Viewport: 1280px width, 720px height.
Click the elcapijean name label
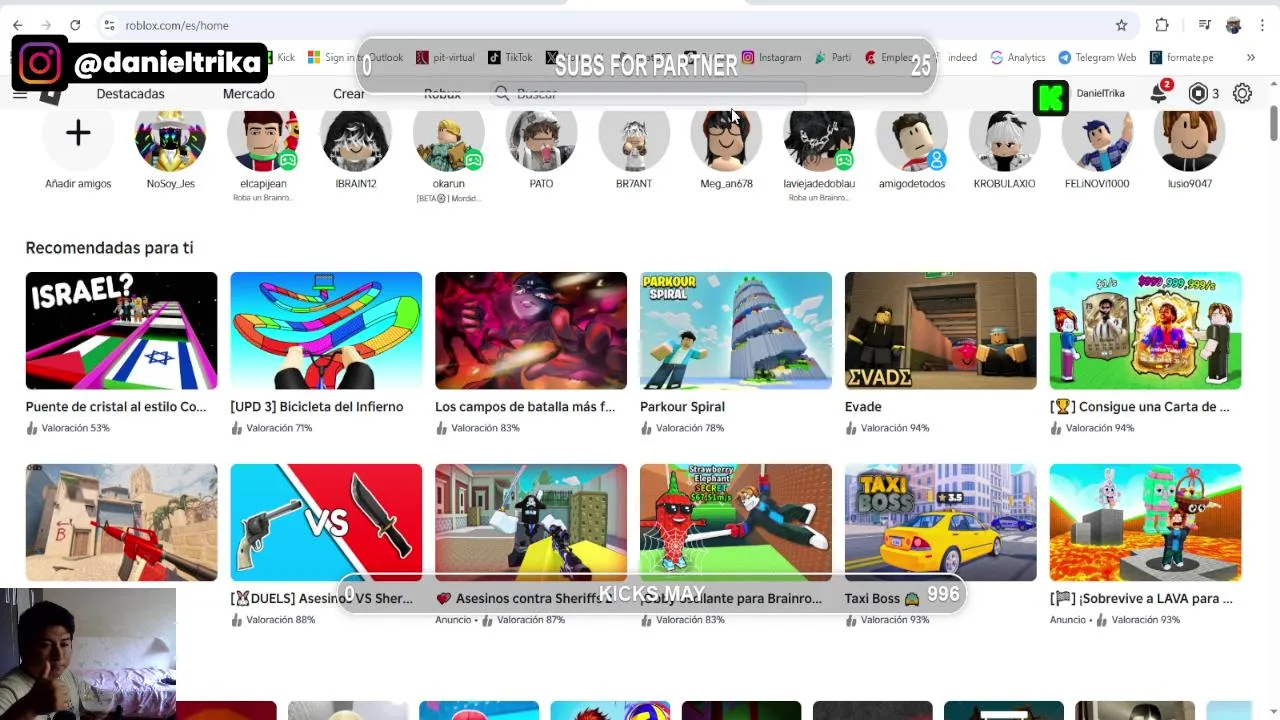click(x=263, y=184)
